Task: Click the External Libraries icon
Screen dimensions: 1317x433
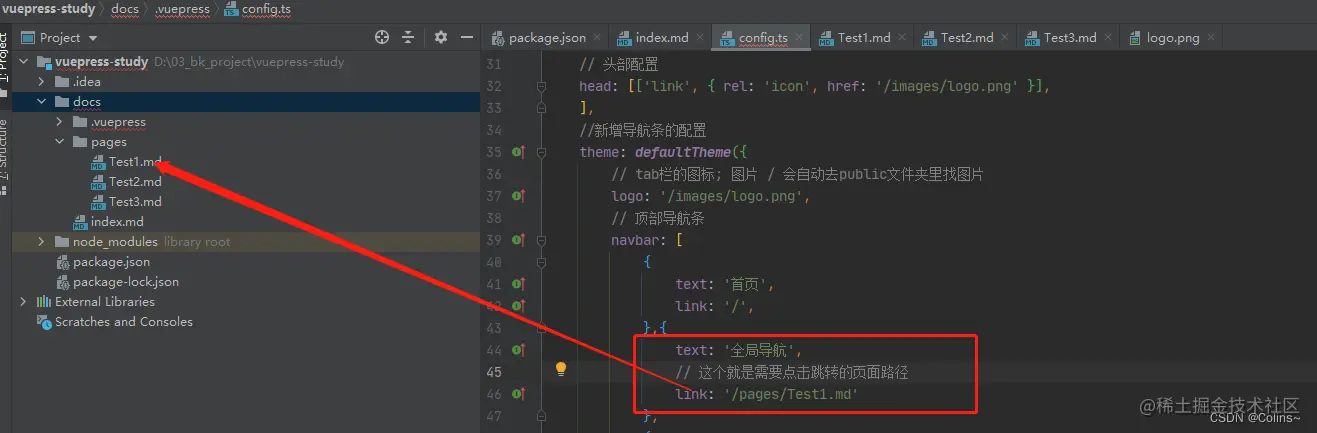Action: [44, 302]
